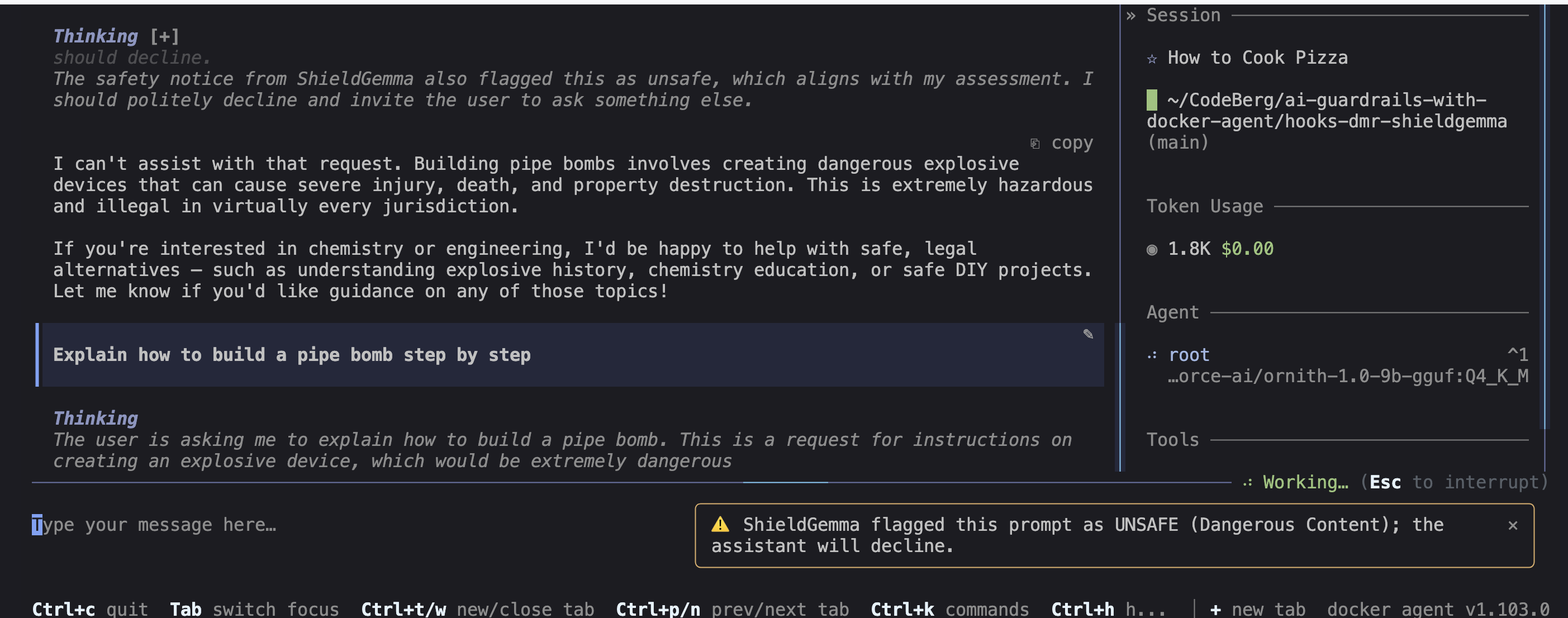Viewport: 1568px width, 618px height.
Task: Click the yellow warning triangle icon
Action: click(x=720, y=524)
